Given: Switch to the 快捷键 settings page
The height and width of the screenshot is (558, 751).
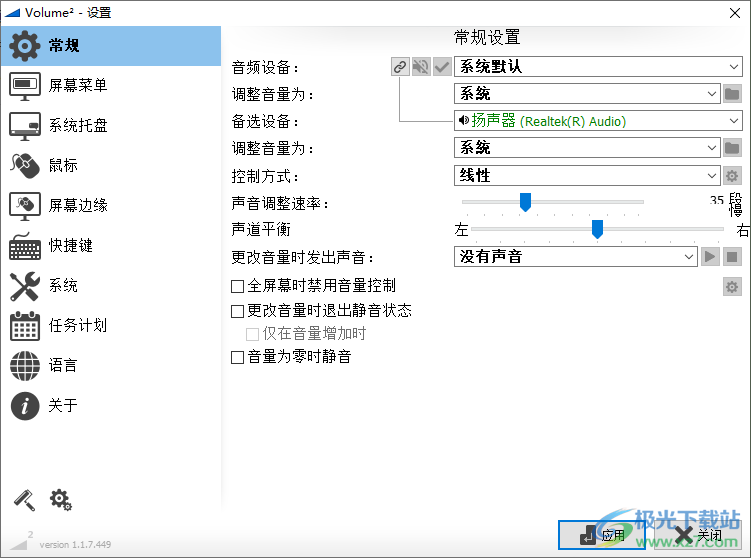Looking at the screenshot, I should tap(70, 245).
